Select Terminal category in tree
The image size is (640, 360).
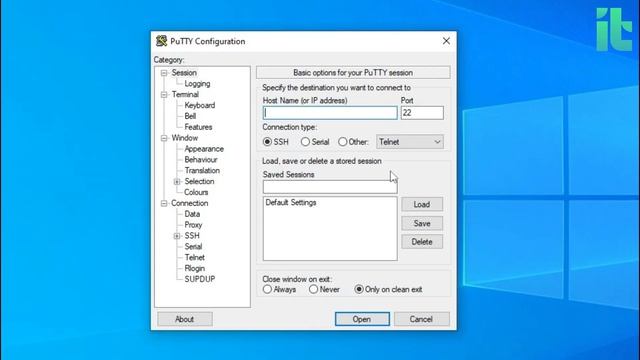pyautogui.click(x=185, y=94)
